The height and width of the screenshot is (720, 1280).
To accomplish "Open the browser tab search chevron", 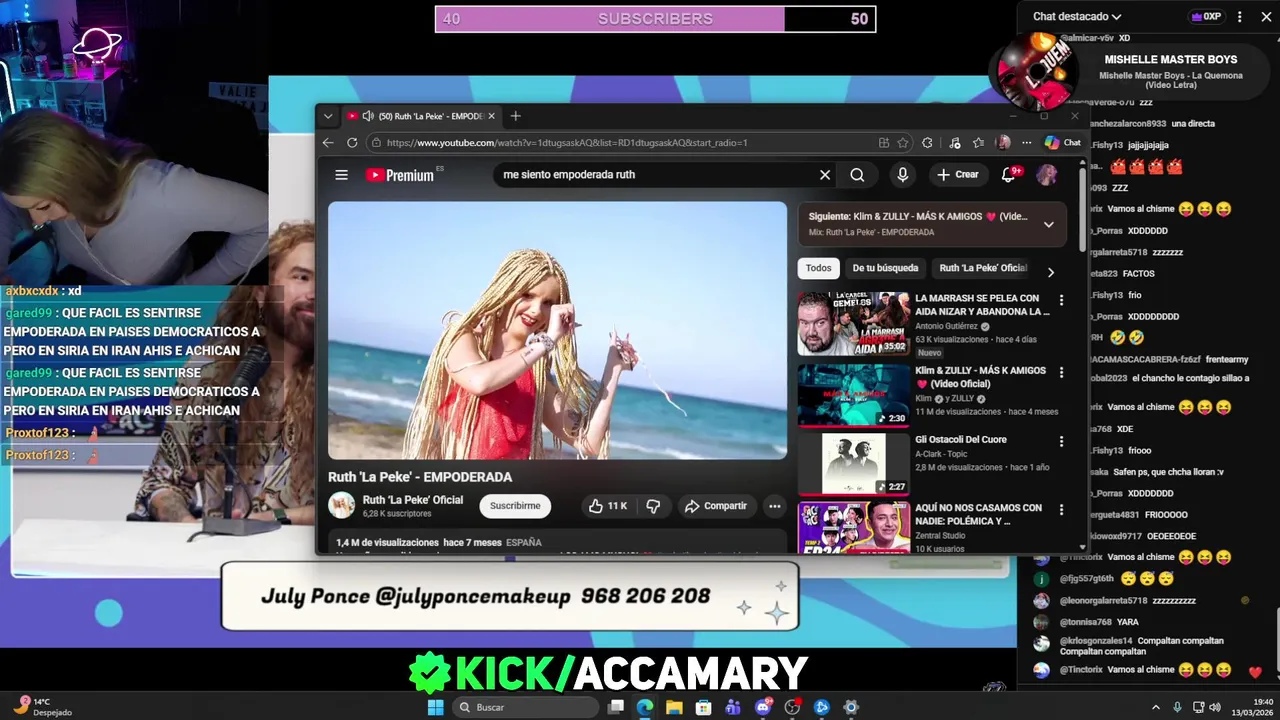I will tap(327, 116).
